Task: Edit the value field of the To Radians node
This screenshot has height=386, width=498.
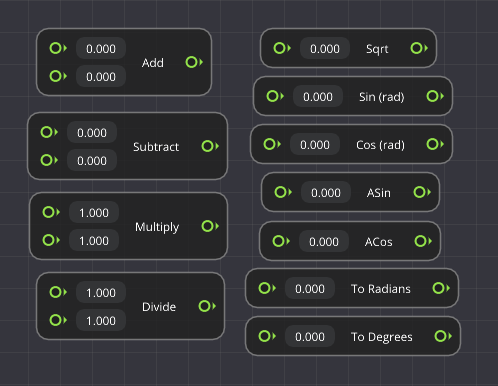Action: [x=310, y=289]
